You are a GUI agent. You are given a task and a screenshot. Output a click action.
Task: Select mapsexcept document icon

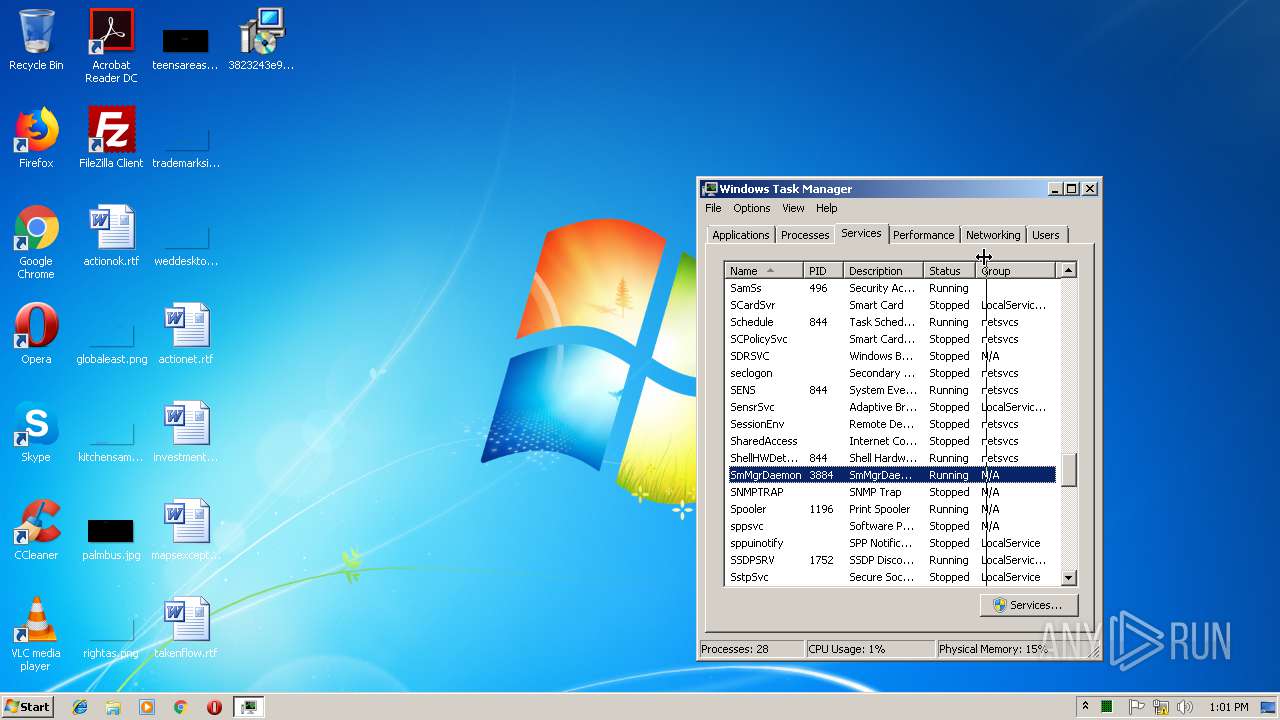point(186,530)
